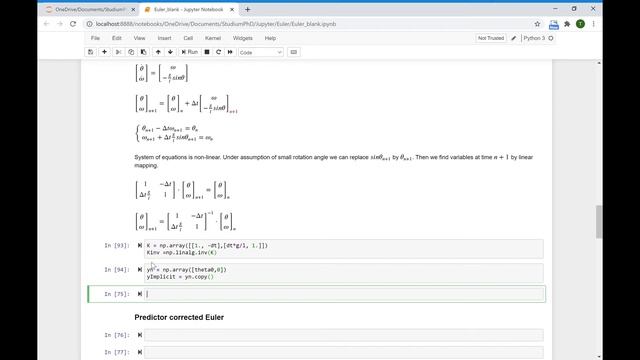
Task: Open the Edit menu
Action: (x=117, y=38)
